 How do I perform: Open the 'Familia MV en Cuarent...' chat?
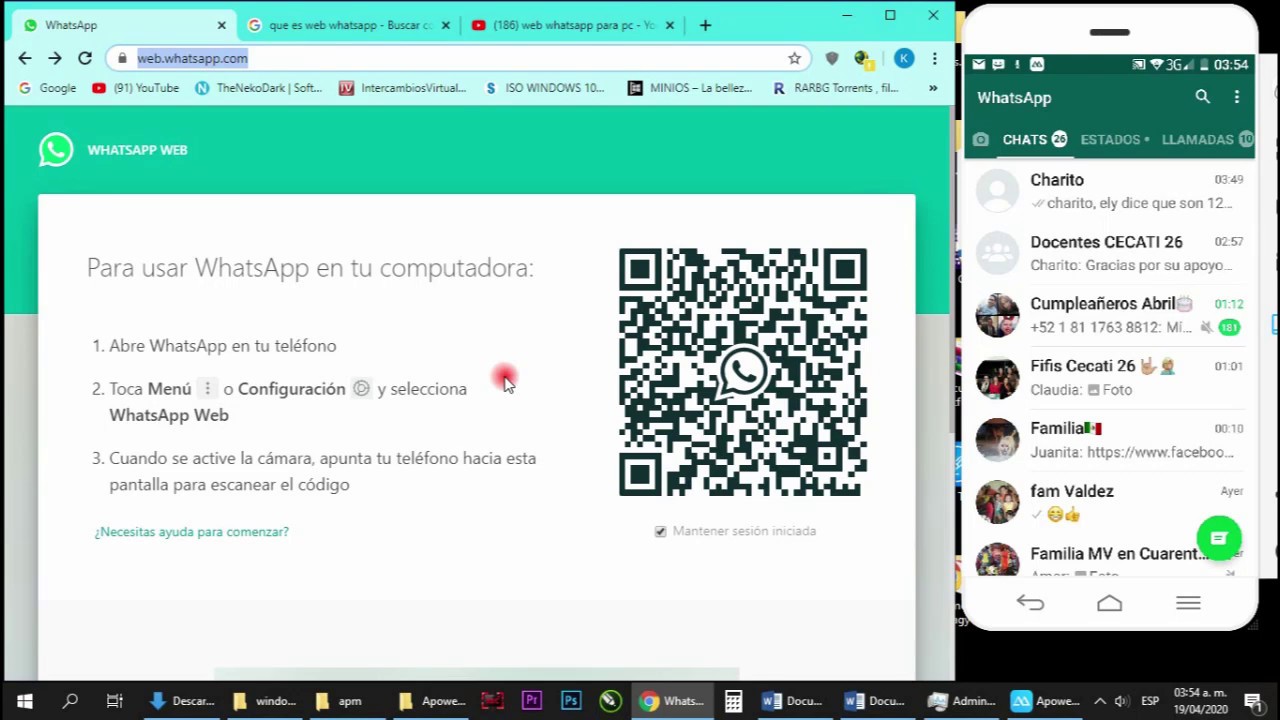click(1109, 558)
